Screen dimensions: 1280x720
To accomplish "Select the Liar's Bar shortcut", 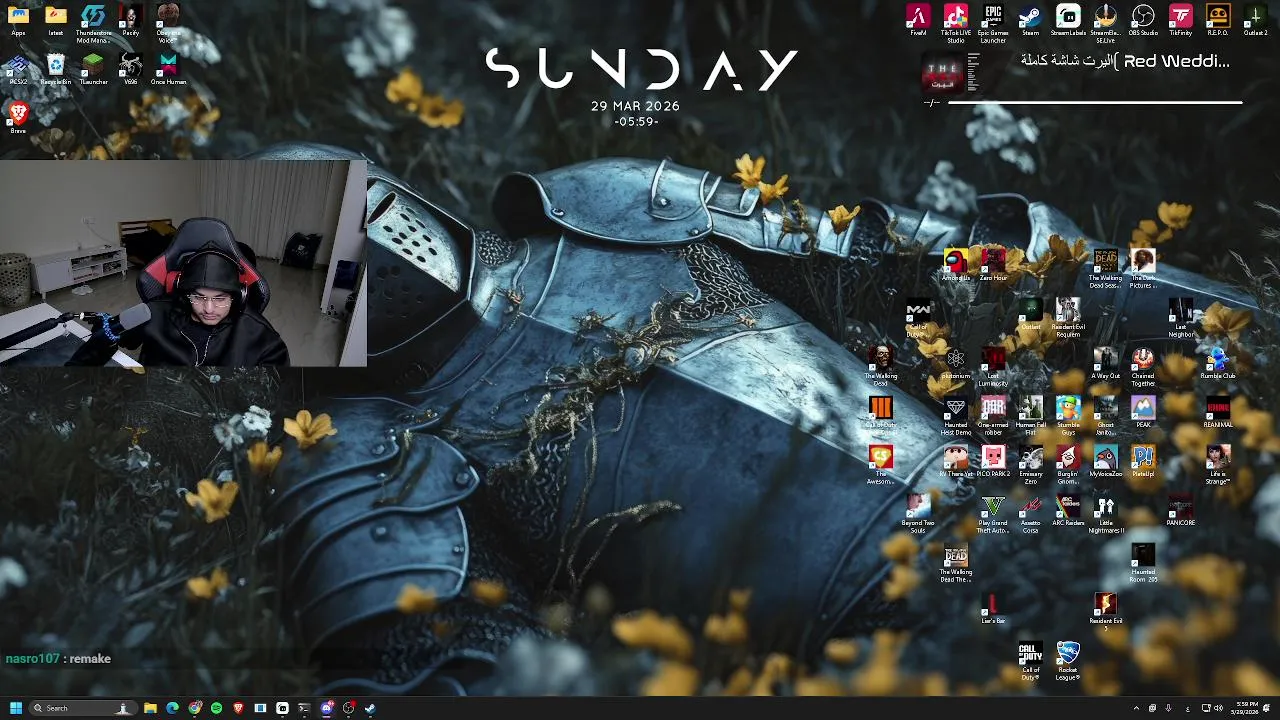I will pos(993,608).
